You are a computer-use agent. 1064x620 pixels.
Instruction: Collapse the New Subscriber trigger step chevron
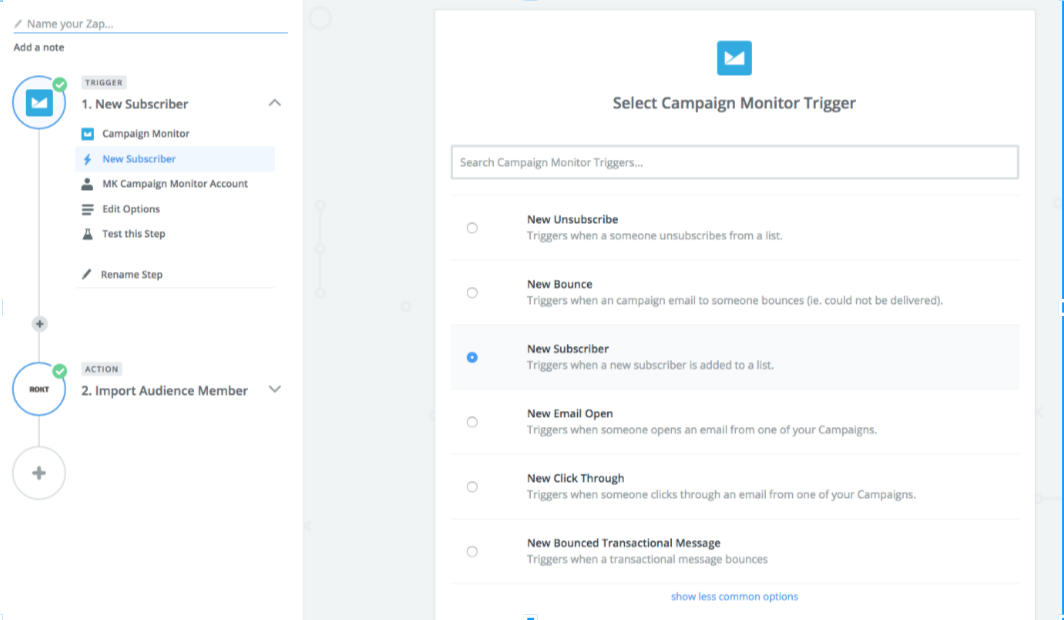(274, 103)
